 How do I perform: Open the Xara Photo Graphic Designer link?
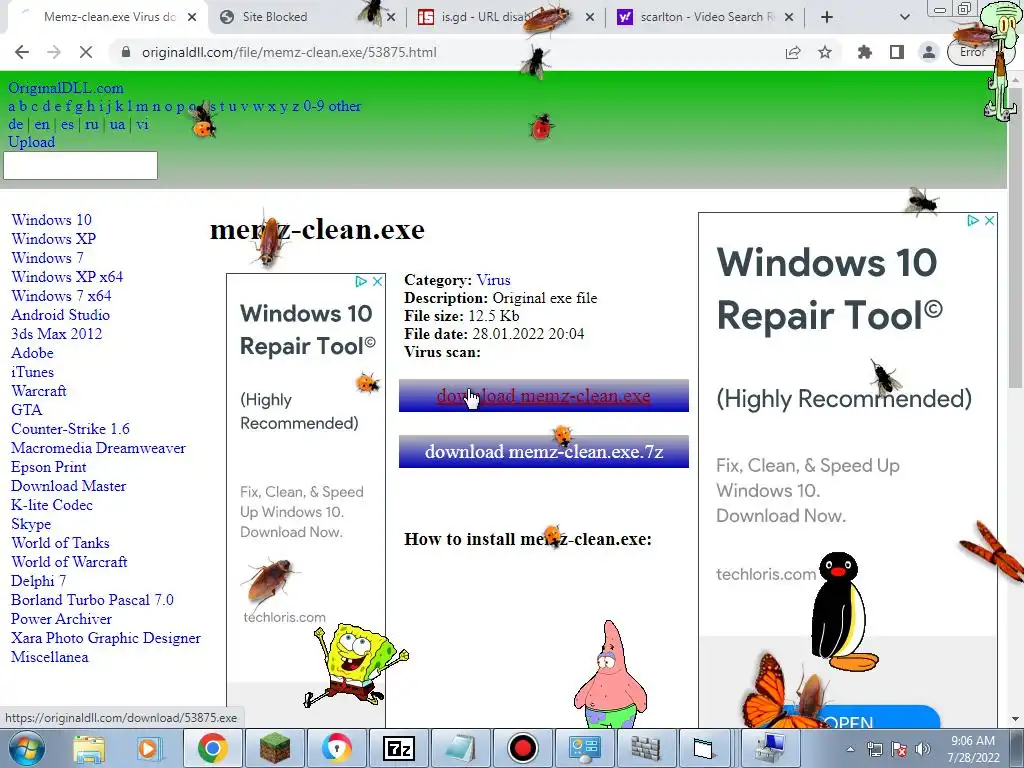[106, 638]
